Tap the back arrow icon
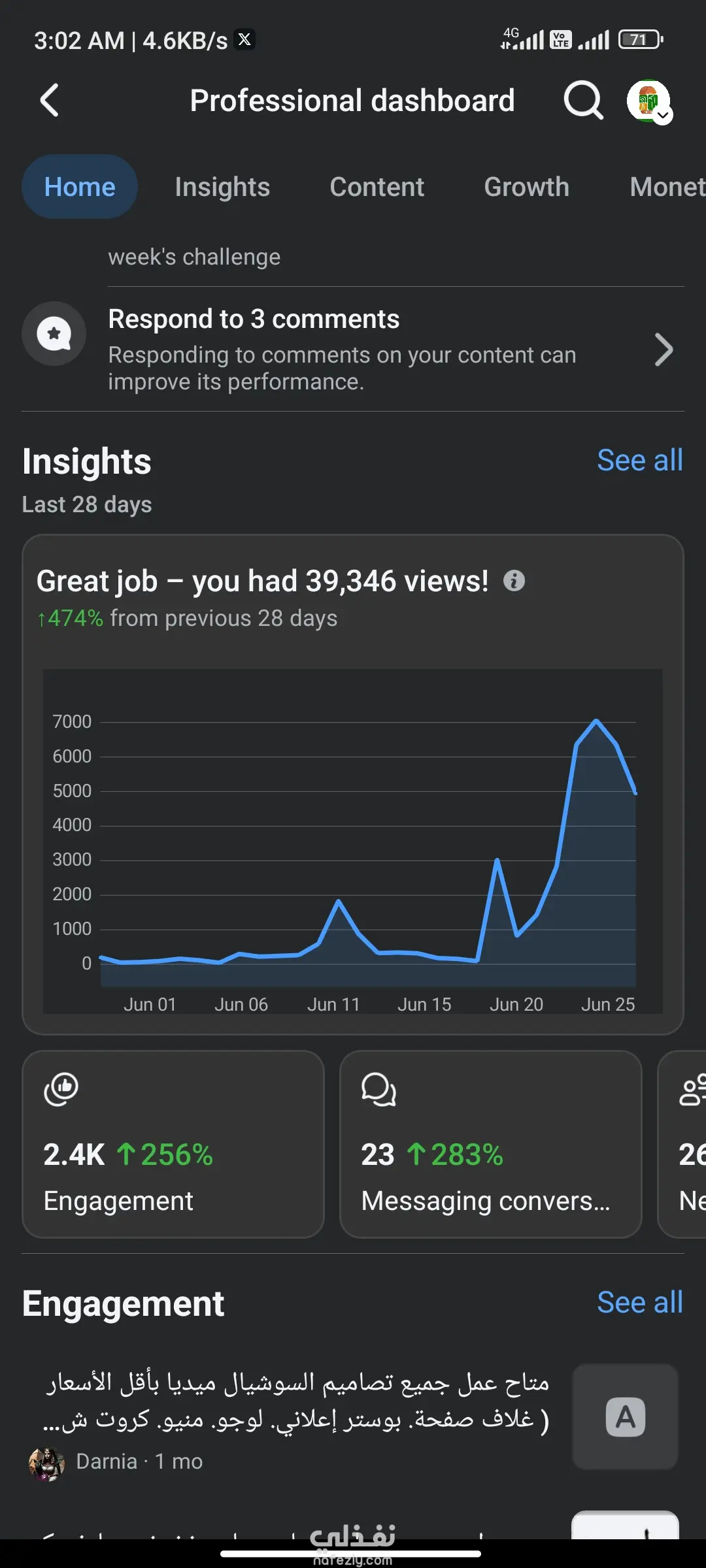Screen dimensions: 706x1568 pos(50,101)
